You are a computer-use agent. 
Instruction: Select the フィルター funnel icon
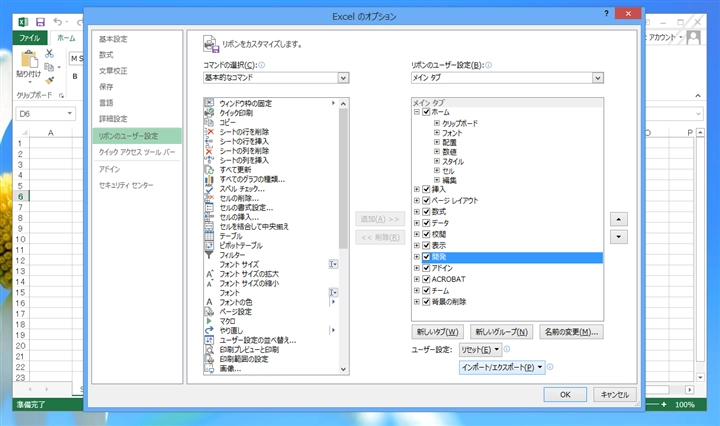point(209,255)
